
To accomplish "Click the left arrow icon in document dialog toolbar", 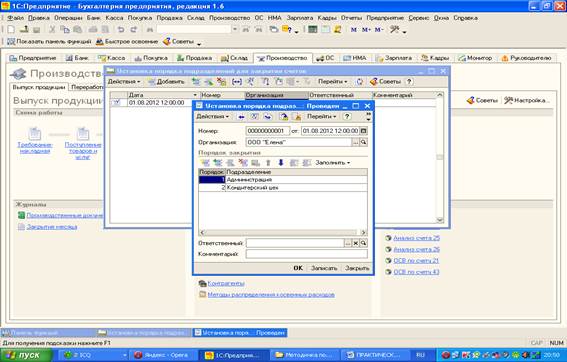I will pos(241,116).
